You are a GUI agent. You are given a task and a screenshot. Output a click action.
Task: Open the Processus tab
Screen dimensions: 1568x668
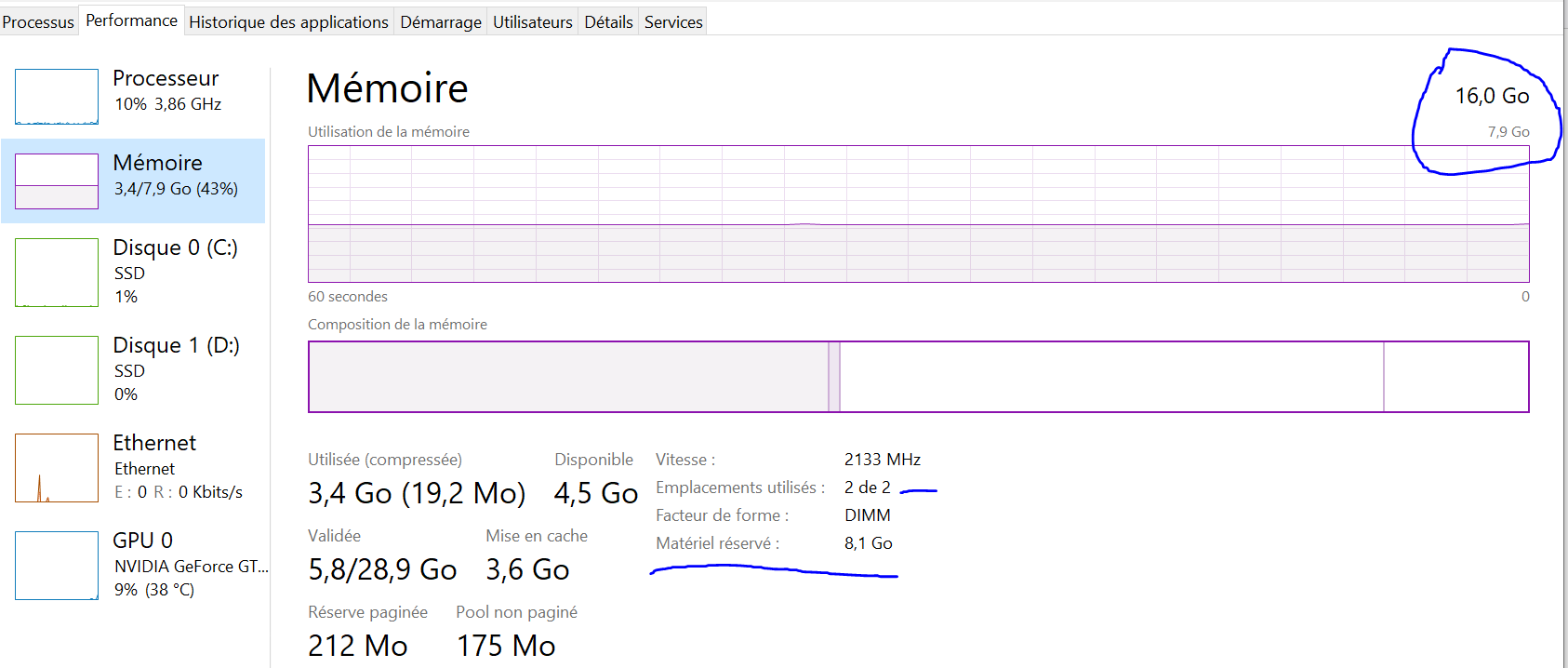pyautogui.click(x=38, y=21)
